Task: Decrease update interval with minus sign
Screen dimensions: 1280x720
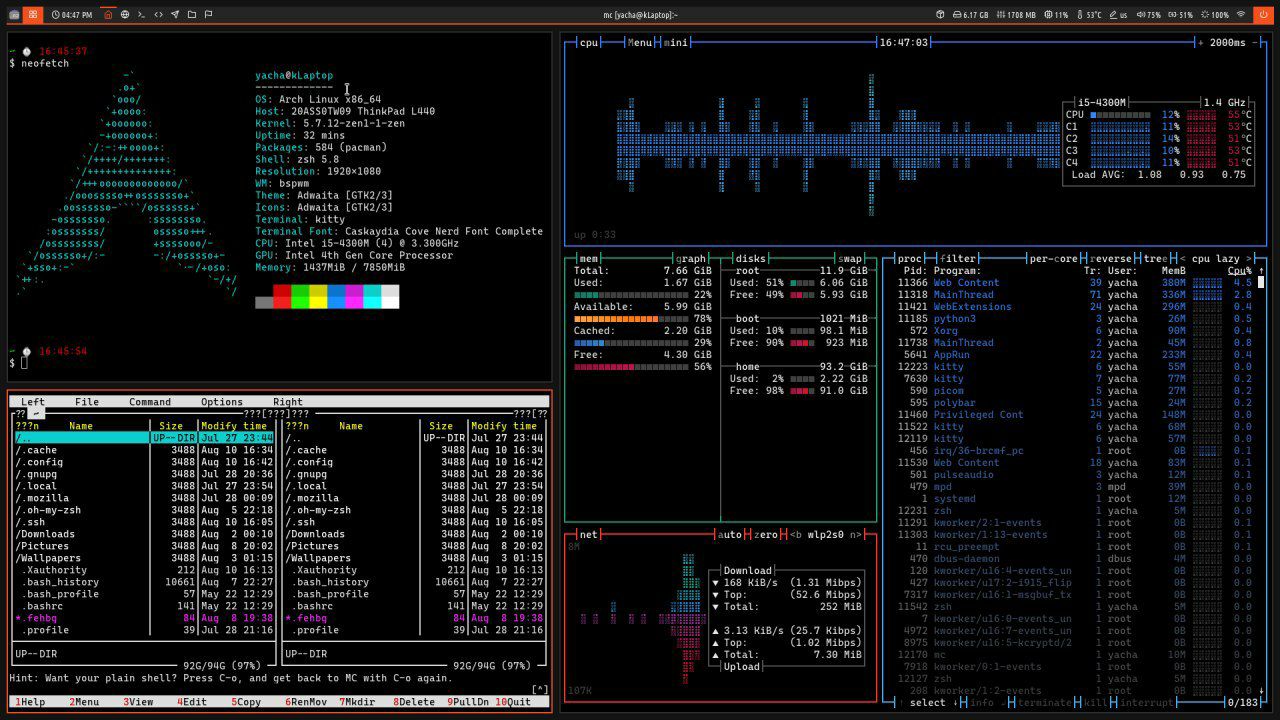Action: pos(1255,43)
